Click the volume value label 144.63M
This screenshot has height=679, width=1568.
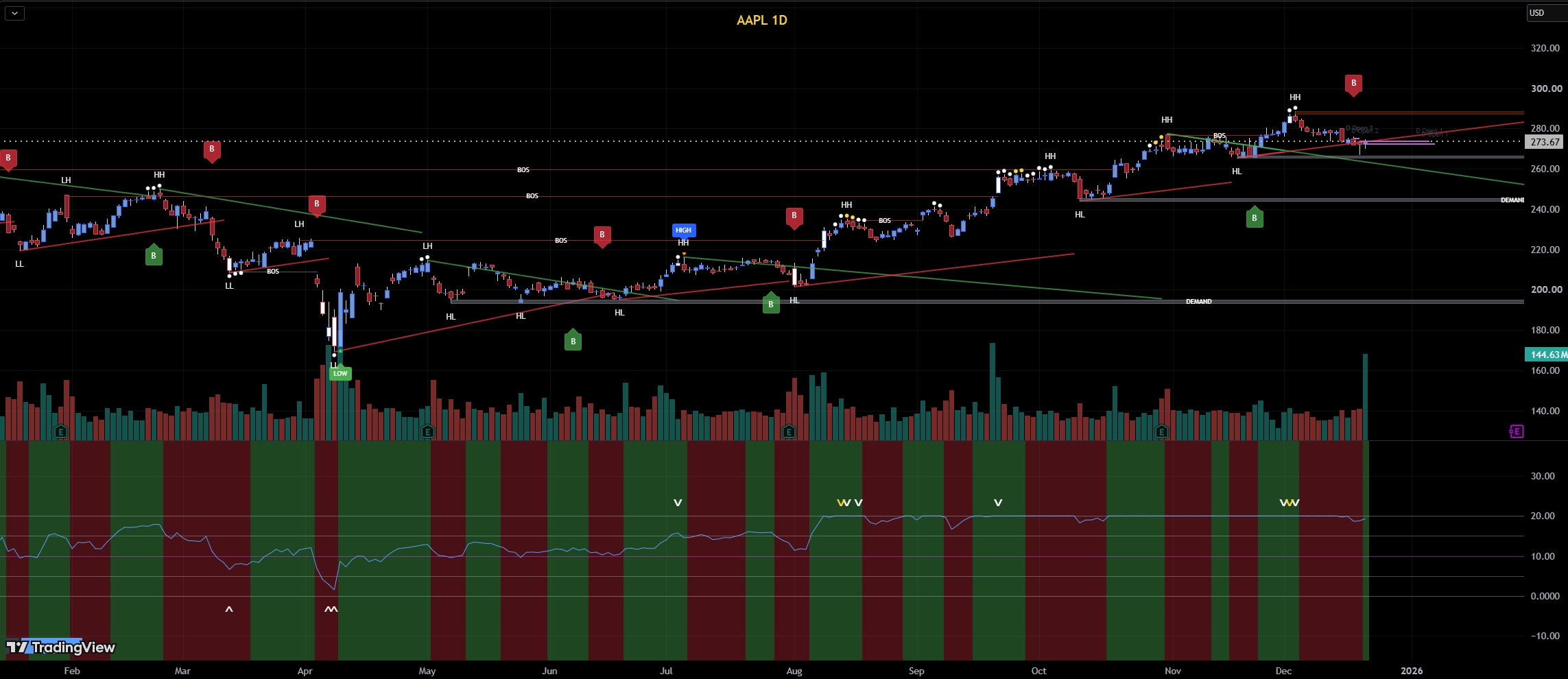click(x=1547, y=355)
